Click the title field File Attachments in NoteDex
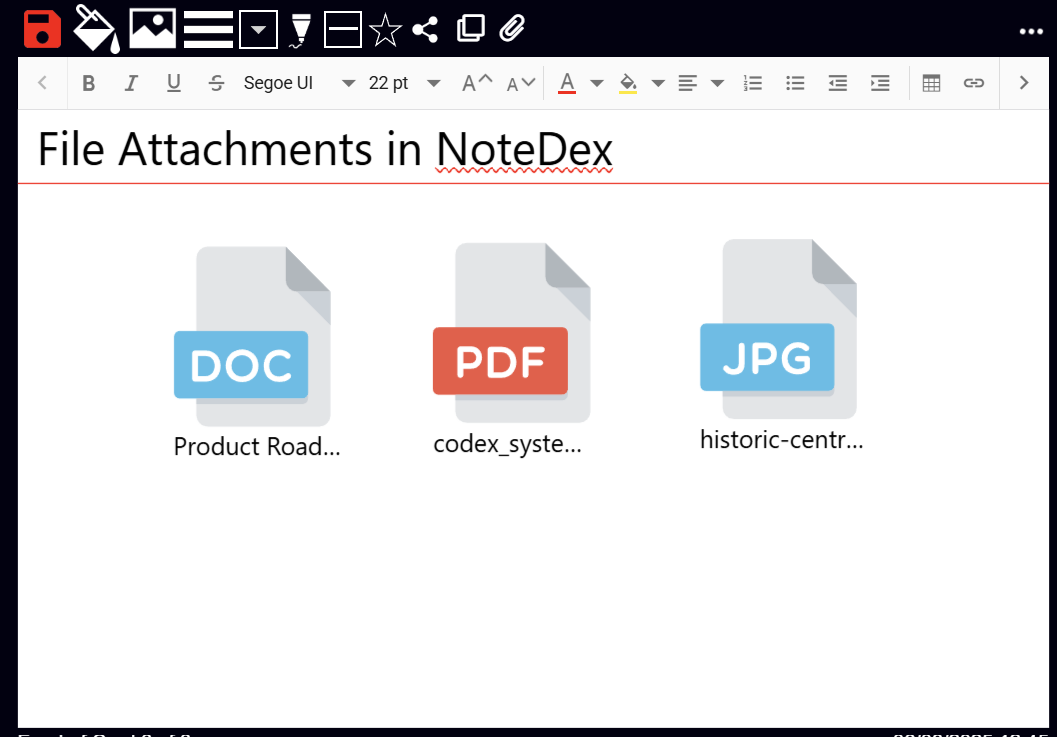1057x737 pixels. (x=533, y=149)
